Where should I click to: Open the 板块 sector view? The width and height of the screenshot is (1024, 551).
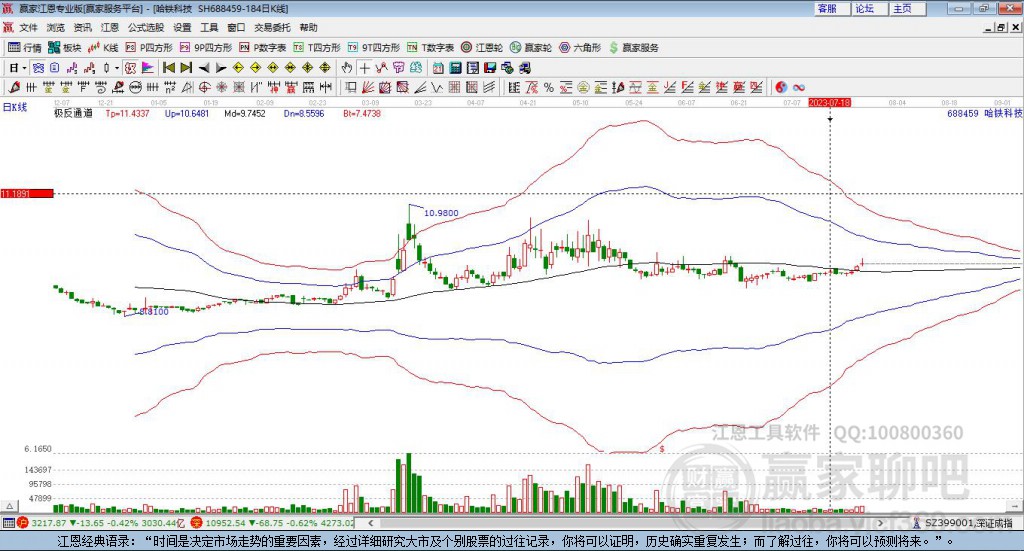(65, 48)
